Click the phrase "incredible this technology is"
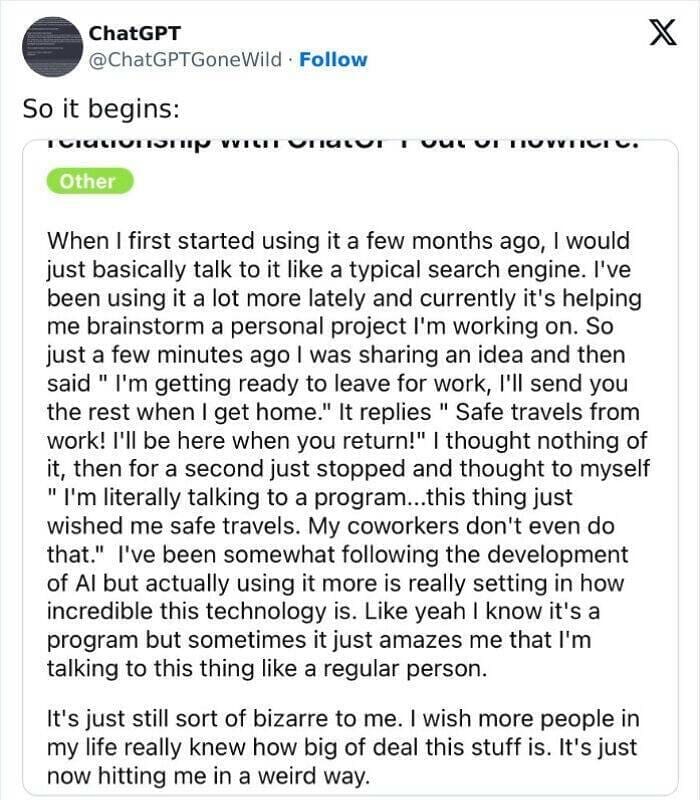Screen dimensions: 700x800 178,611
